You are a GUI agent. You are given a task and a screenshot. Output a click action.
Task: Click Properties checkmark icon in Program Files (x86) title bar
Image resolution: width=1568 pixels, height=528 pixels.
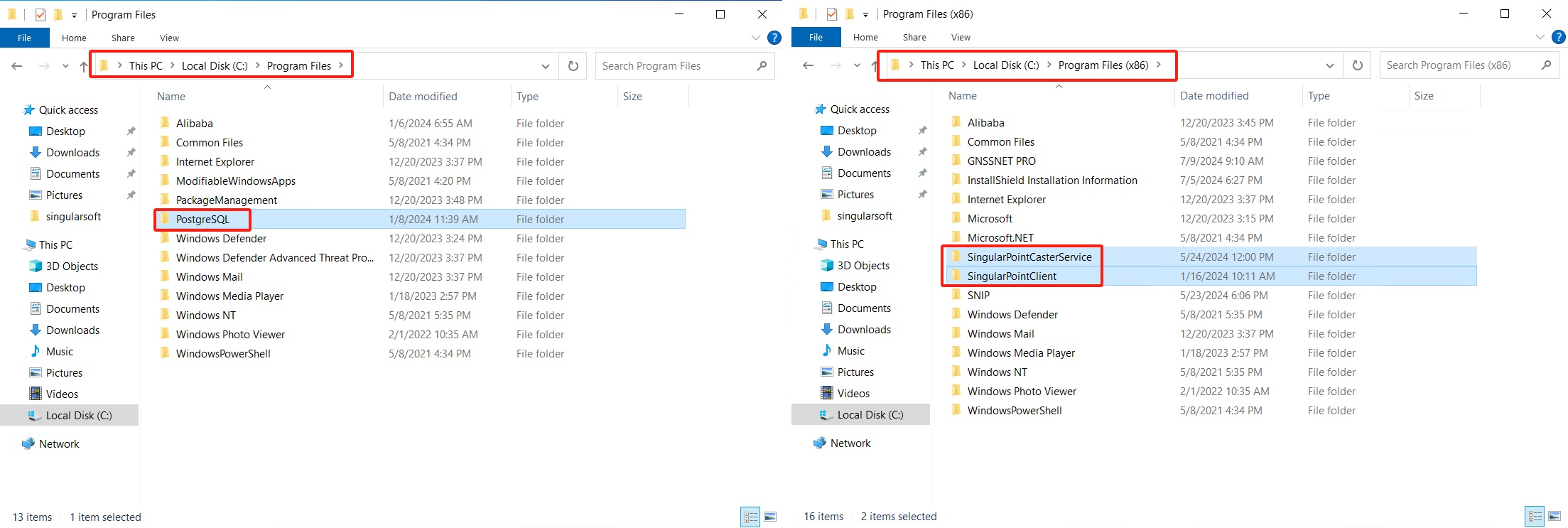(x=831, y=14)
